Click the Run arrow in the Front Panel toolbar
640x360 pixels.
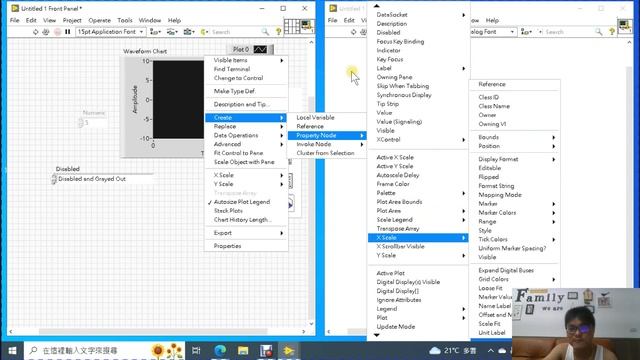[x=36, y=32]
